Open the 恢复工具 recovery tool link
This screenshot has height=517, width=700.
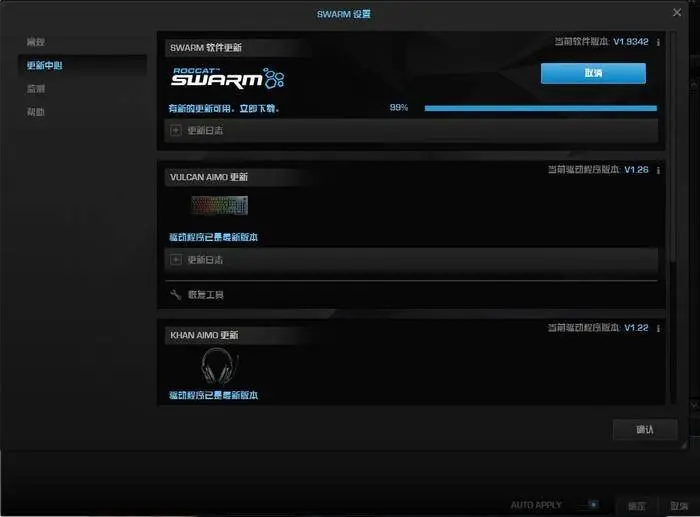pos(205,295)
